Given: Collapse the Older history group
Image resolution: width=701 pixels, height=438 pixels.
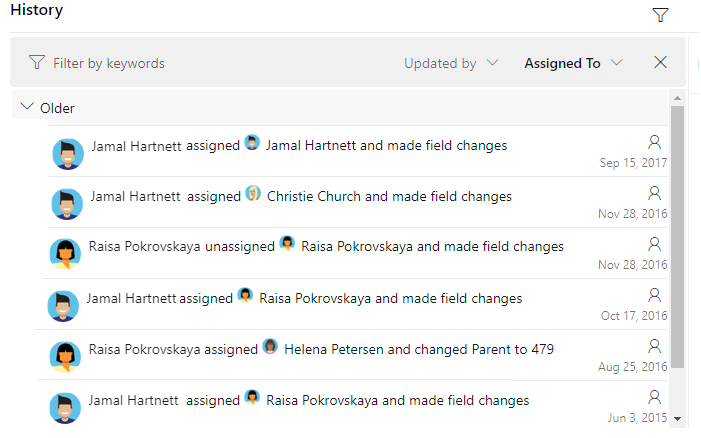Looking at the screenshot, I should [x=27, y=108].
